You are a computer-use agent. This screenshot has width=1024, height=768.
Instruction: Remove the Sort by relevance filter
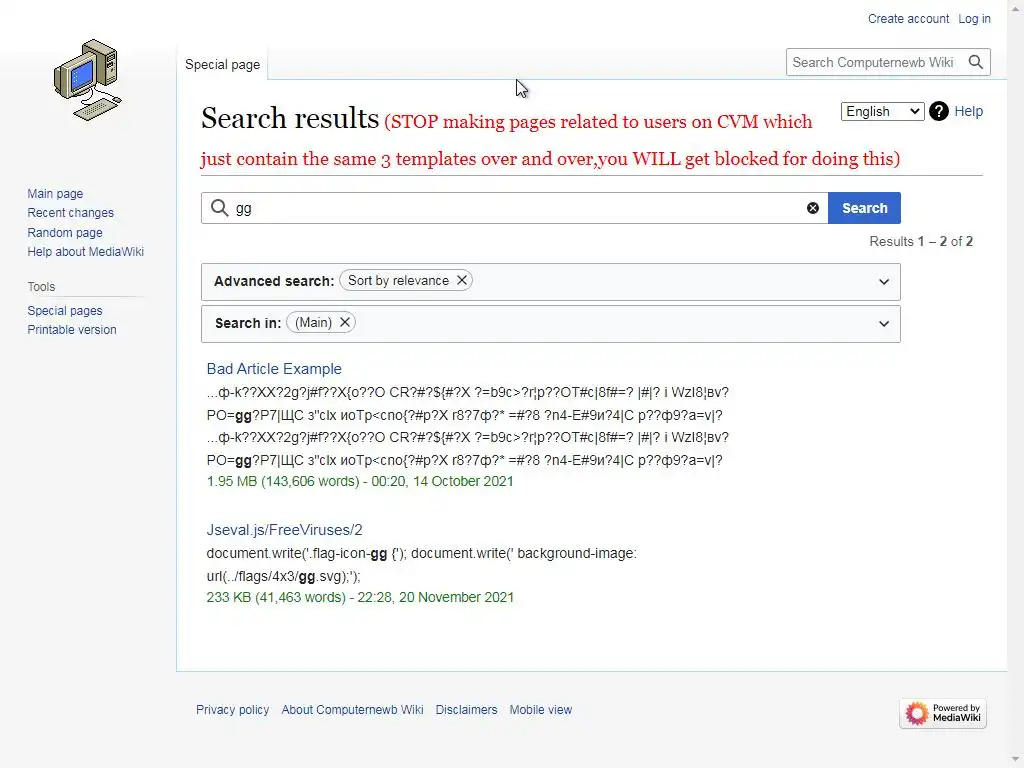coord(462,281)
